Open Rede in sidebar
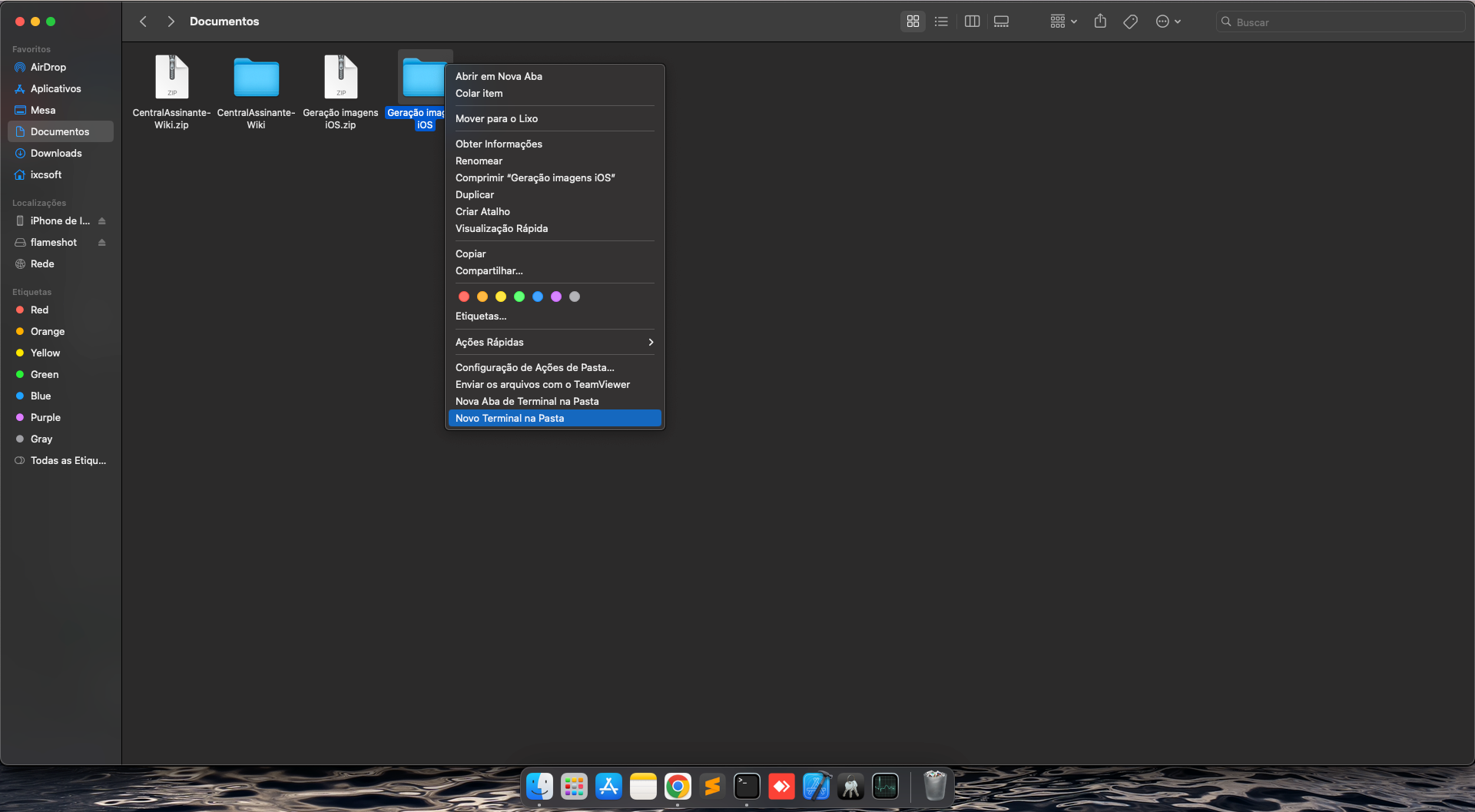Image resolution: width=1475 pixels, height=812 pixels. pyautogui.click(x=61, y=264)
